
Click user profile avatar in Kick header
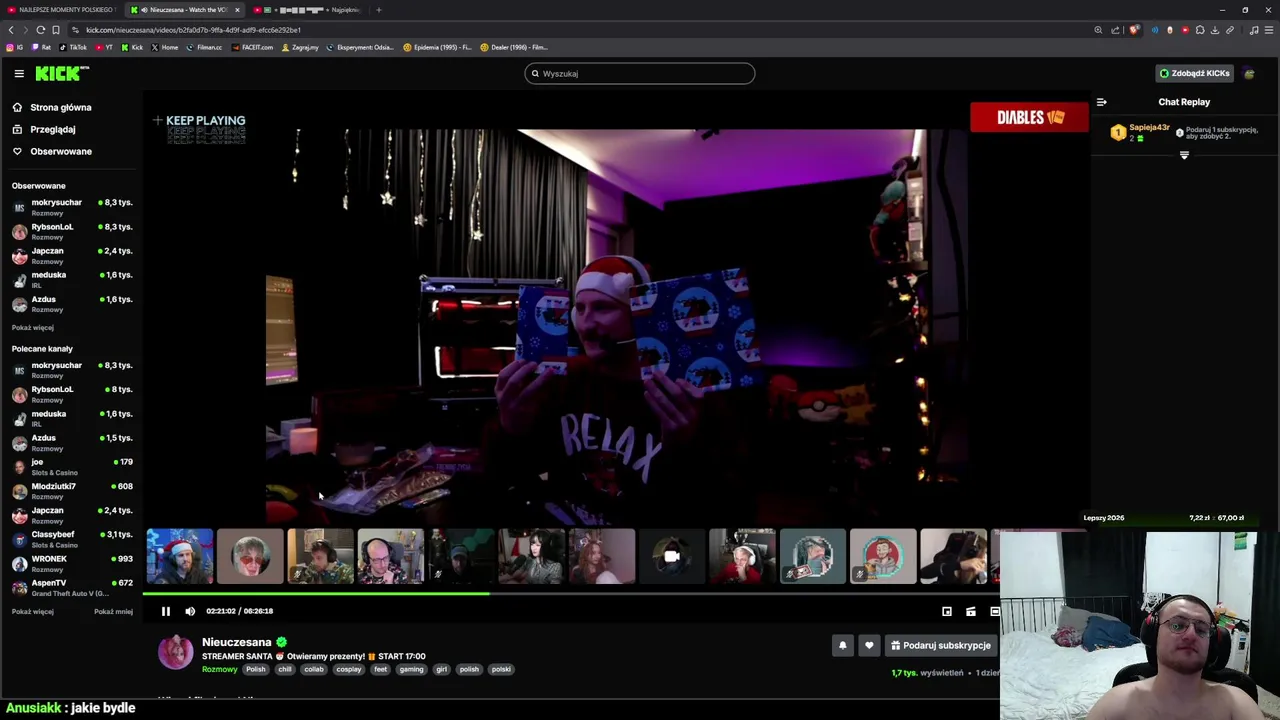pos(1249,73)
